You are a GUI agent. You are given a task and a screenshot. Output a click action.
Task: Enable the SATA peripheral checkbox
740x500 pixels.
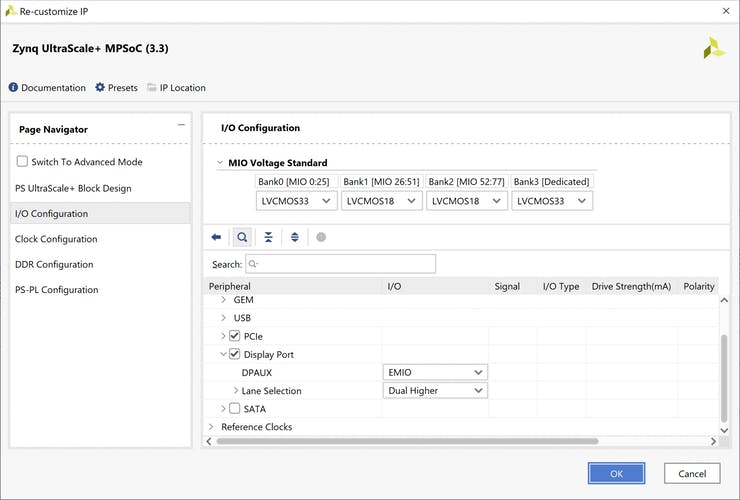click(235, 408)
